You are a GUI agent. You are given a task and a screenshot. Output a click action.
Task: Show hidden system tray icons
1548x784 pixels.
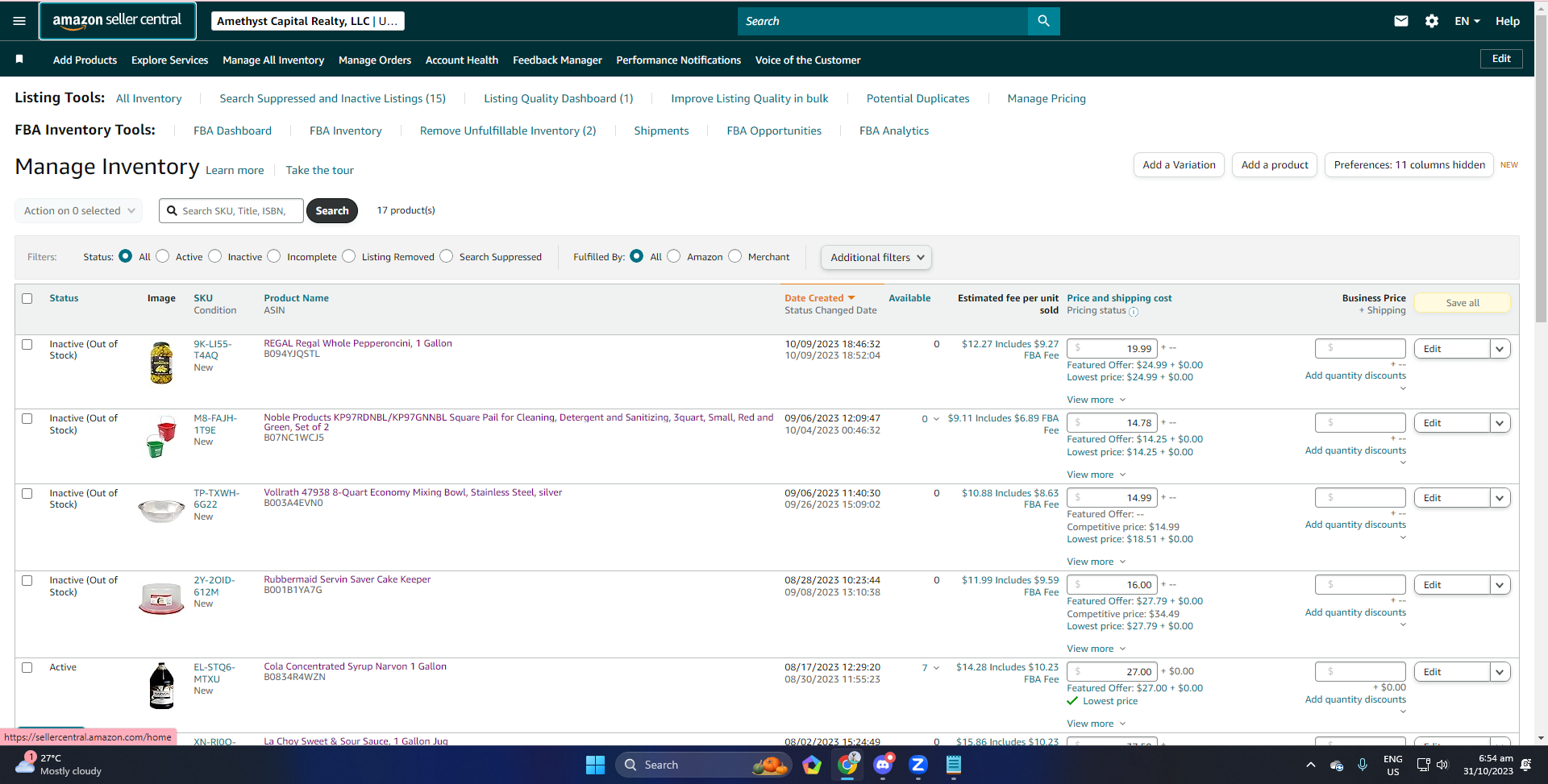[1311, 765]
